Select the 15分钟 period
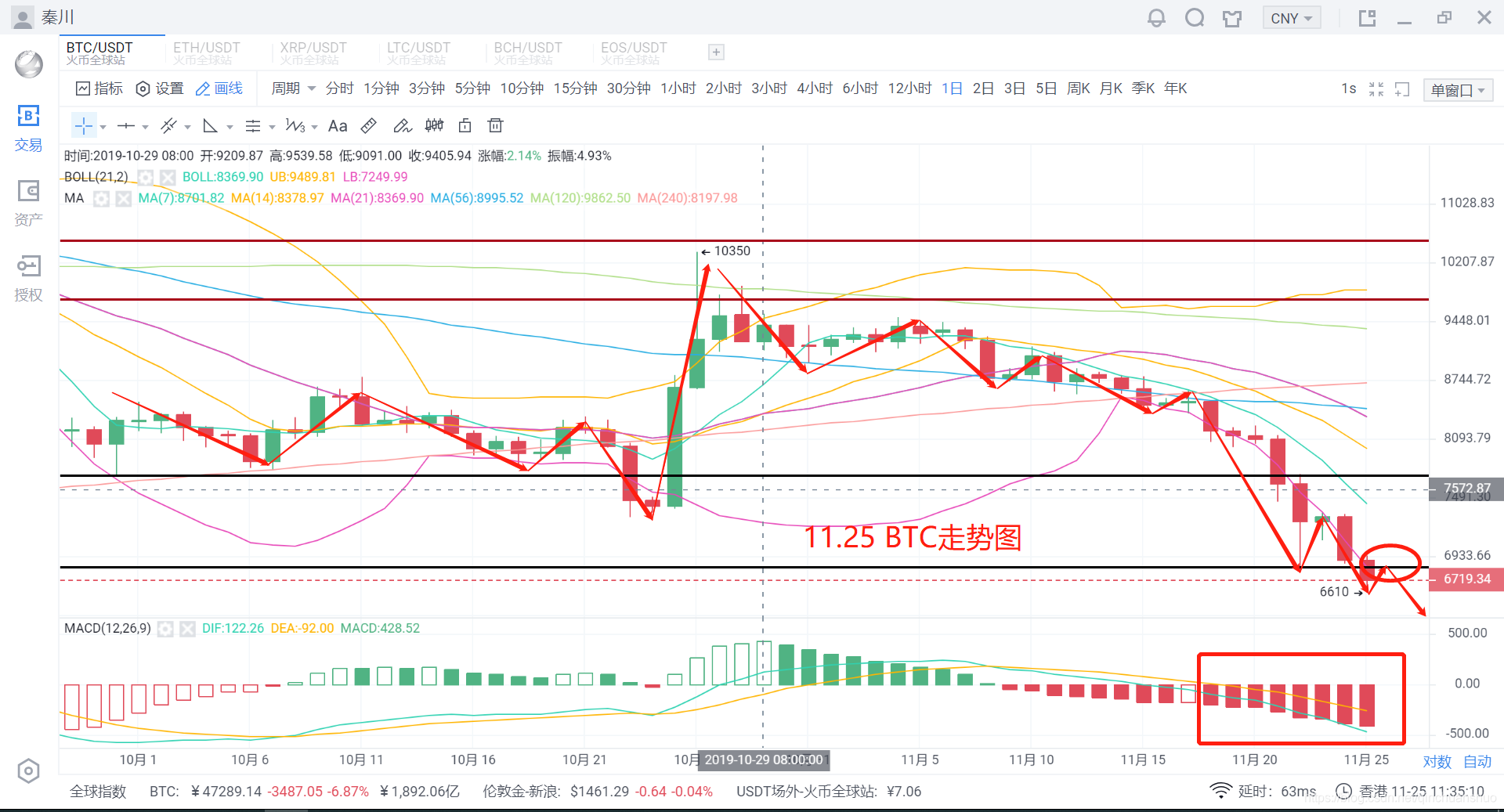Screen dimensions: 1504x812 click(x=576, y=88)
